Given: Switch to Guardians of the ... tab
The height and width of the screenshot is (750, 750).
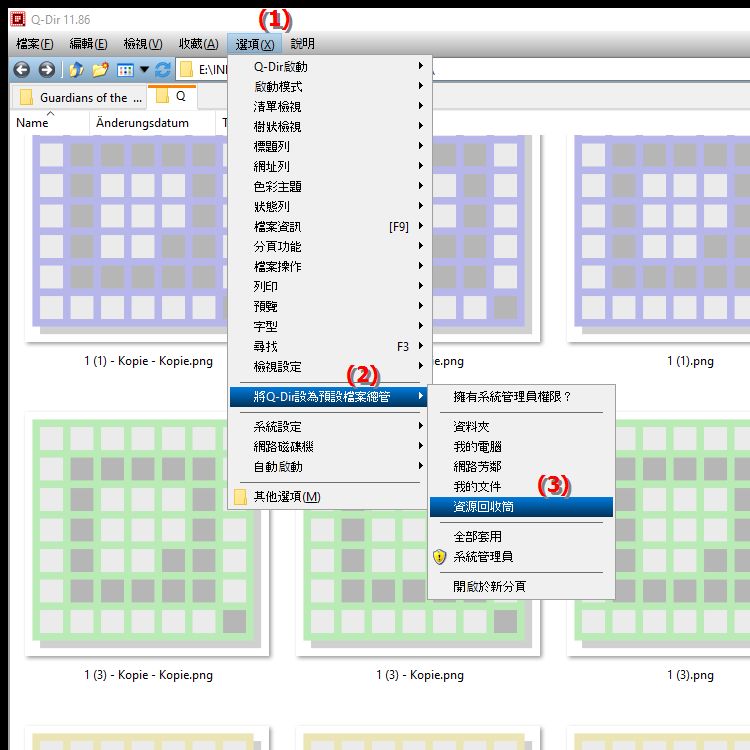Looking at the screenshot, I should tap(80, 98).
